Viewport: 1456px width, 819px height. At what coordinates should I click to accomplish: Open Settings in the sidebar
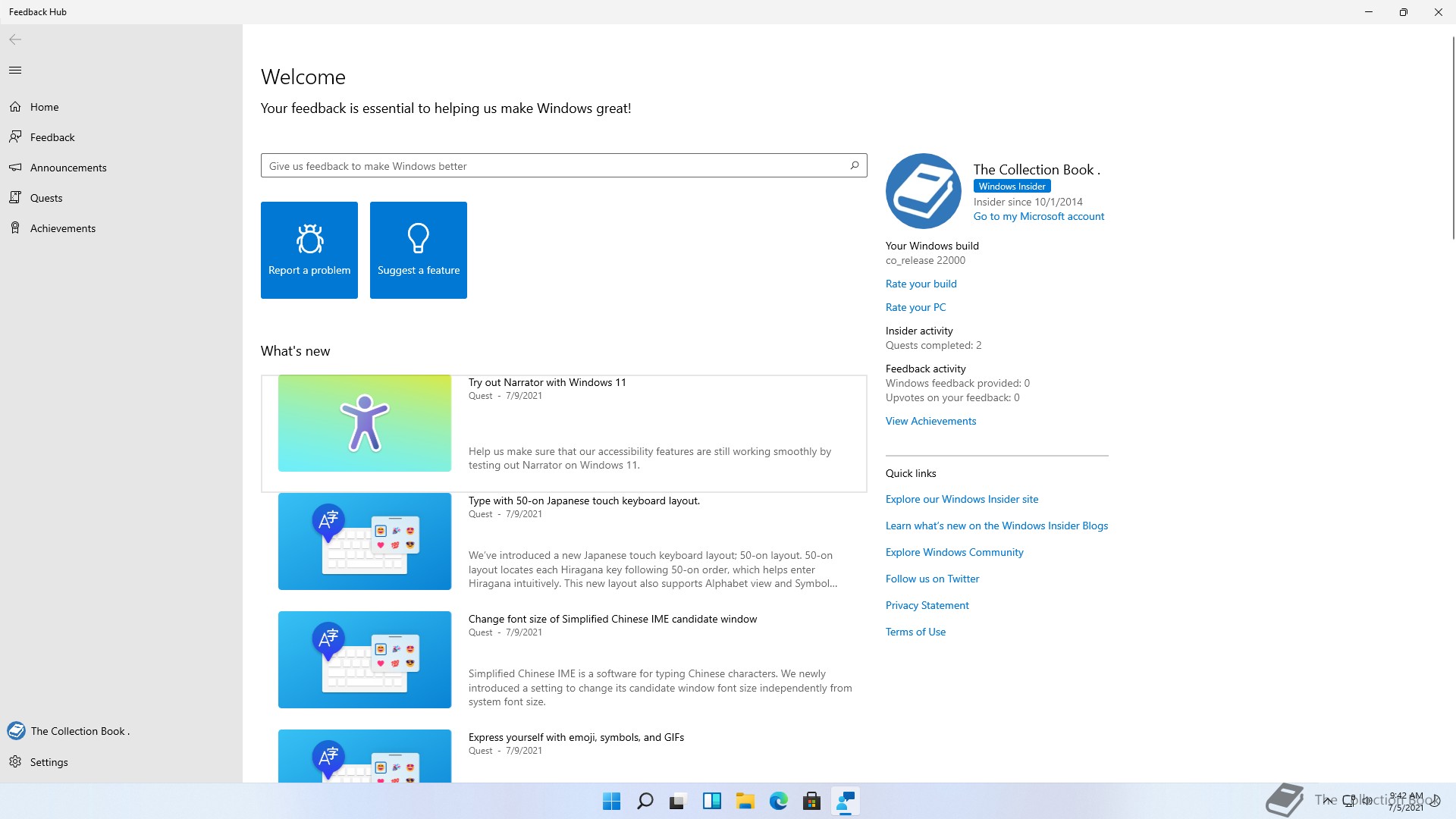[121, 762]
